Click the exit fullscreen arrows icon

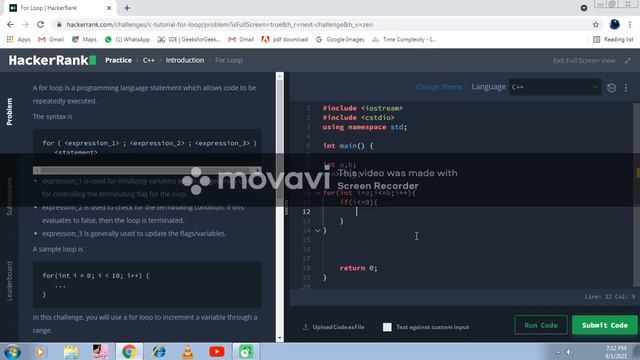pos(628,60)
